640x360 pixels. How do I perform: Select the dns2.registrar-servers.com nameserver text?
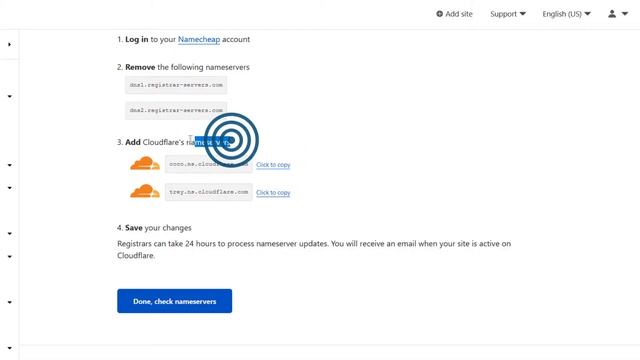(176, 110)
